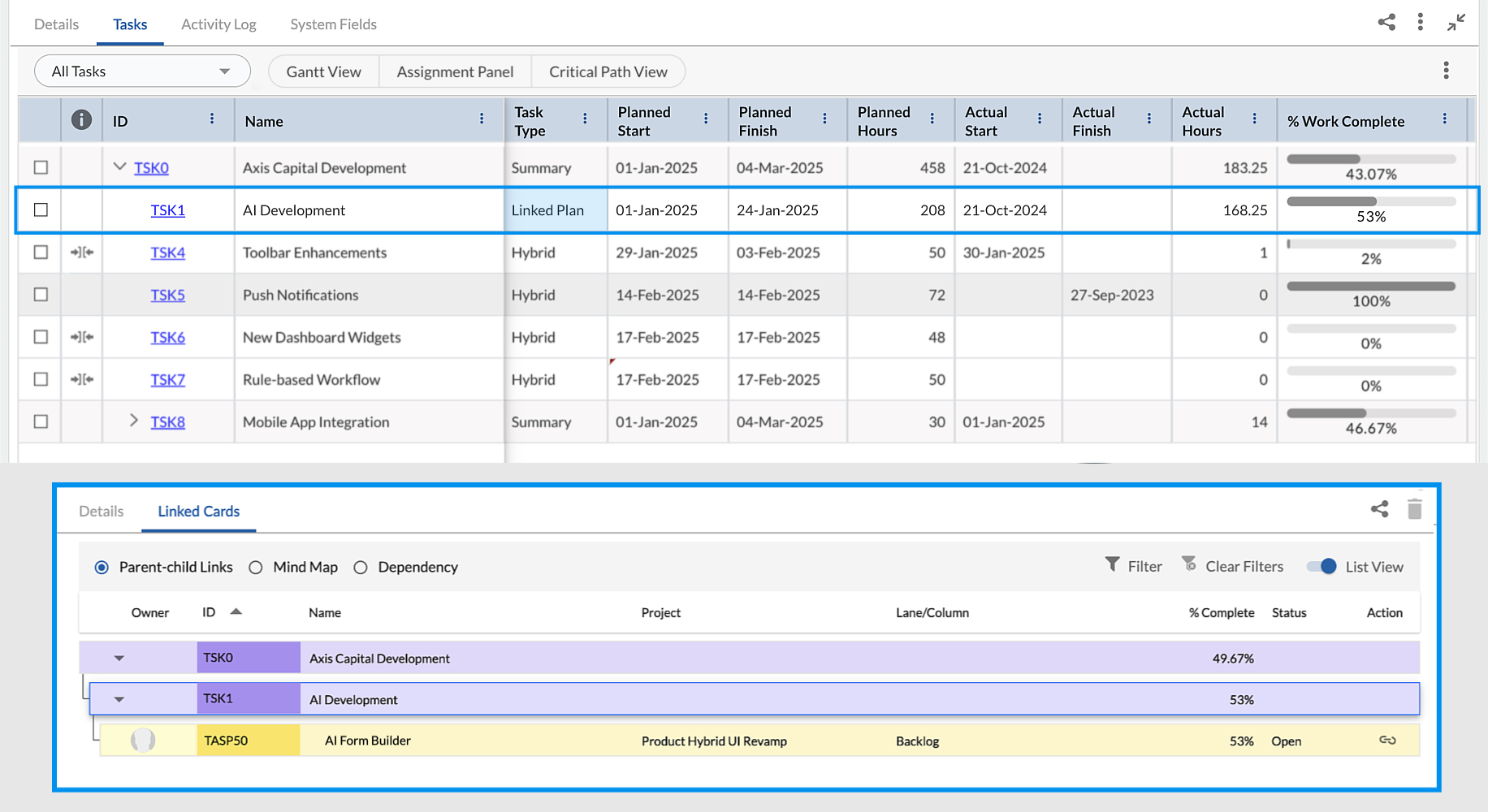
Task: Click the link icon for TASP50 card
Action: tap(1387, 740)
